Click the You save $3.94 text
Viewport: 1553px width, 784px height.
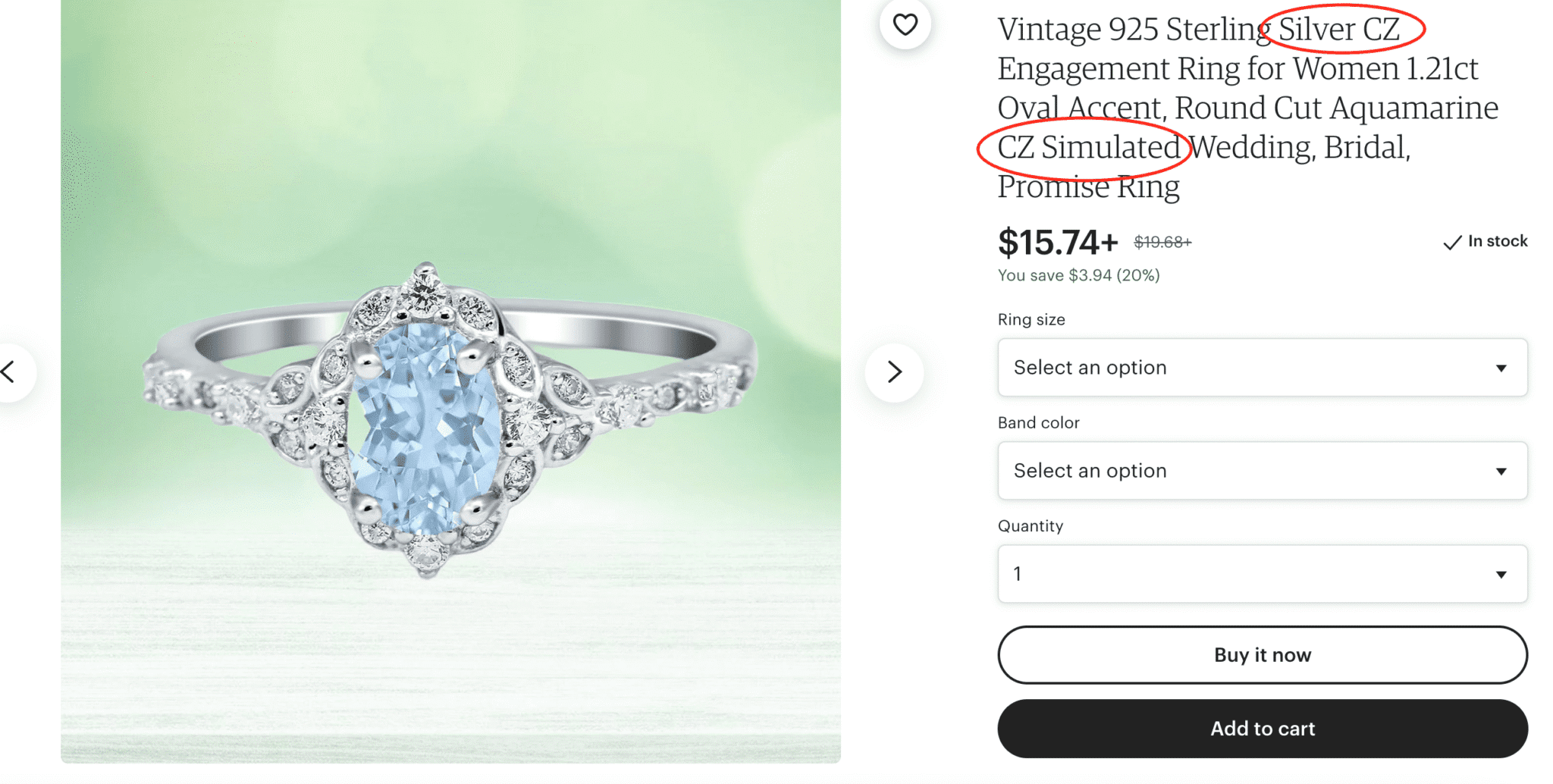(x=1078, y=275)
